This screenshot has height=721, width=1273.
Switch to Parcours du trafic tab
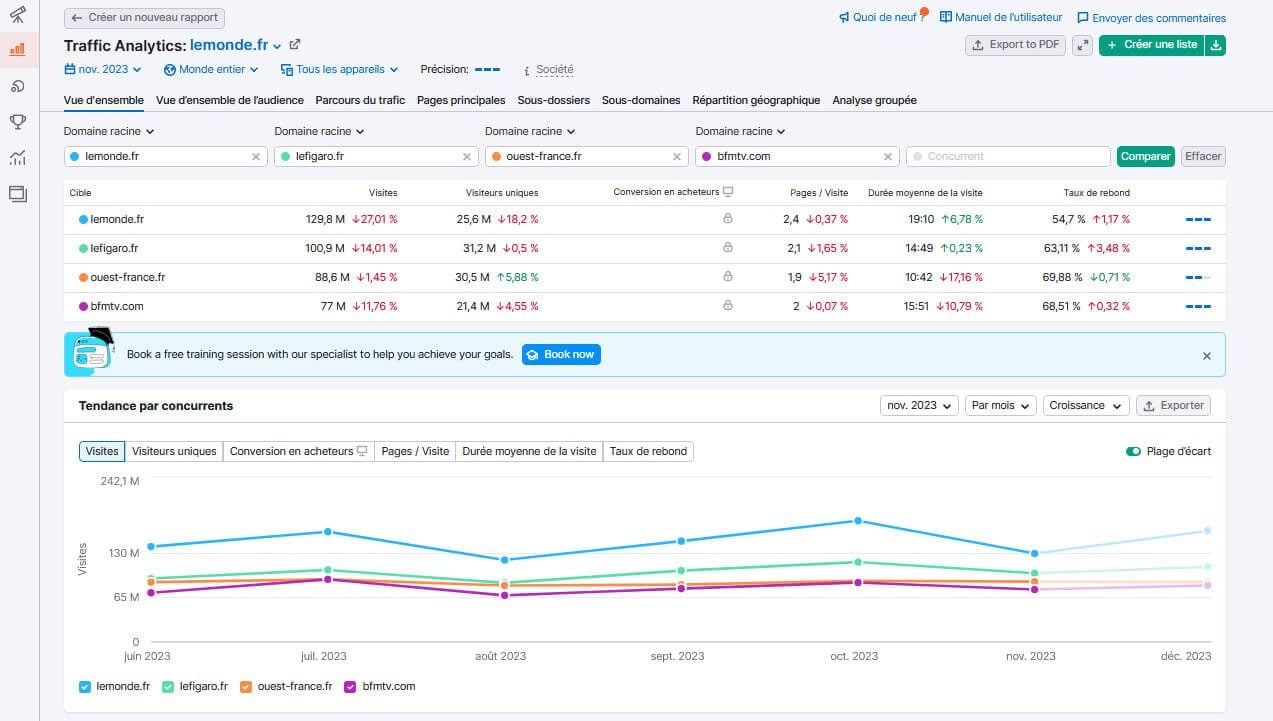pos(360,100)
